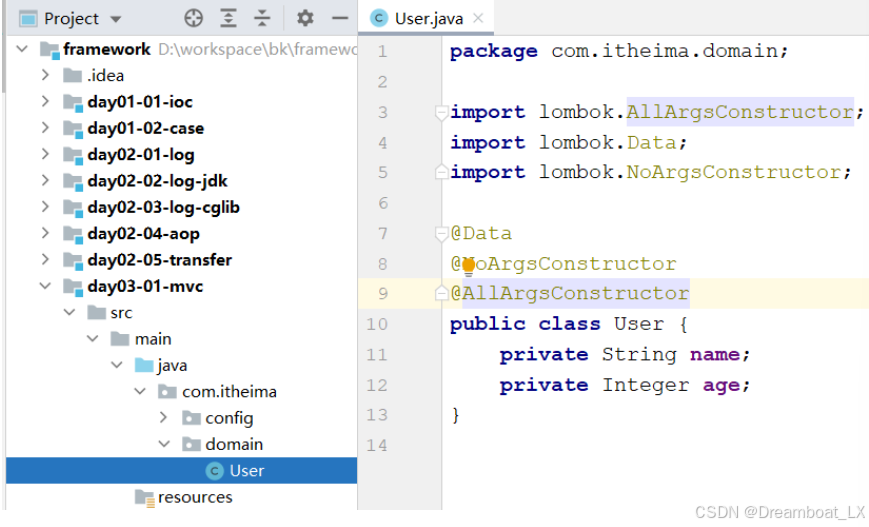Image resolution: width=869 pixels, height=527 pixels.
Task: Select the day02-04-aop module
Action: coord(144,234)
